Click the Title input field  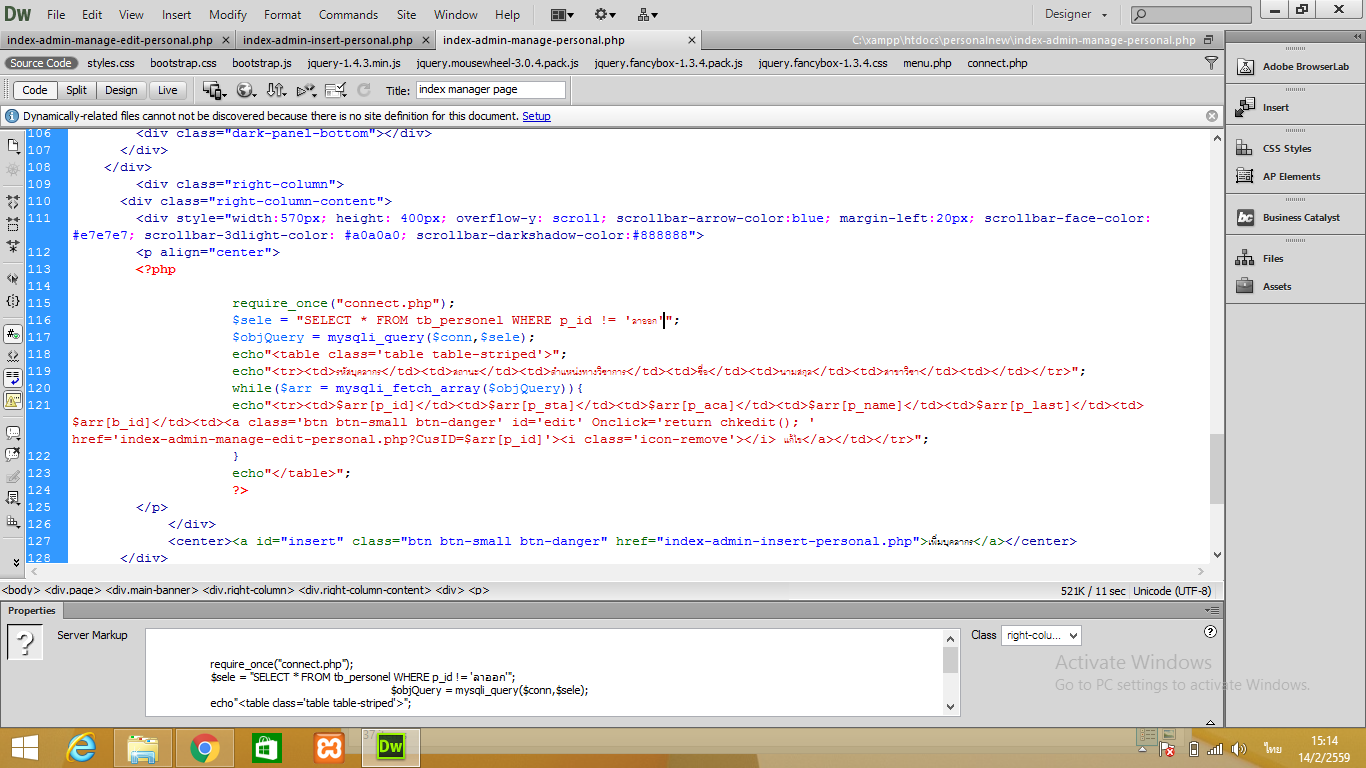[490, 90]
